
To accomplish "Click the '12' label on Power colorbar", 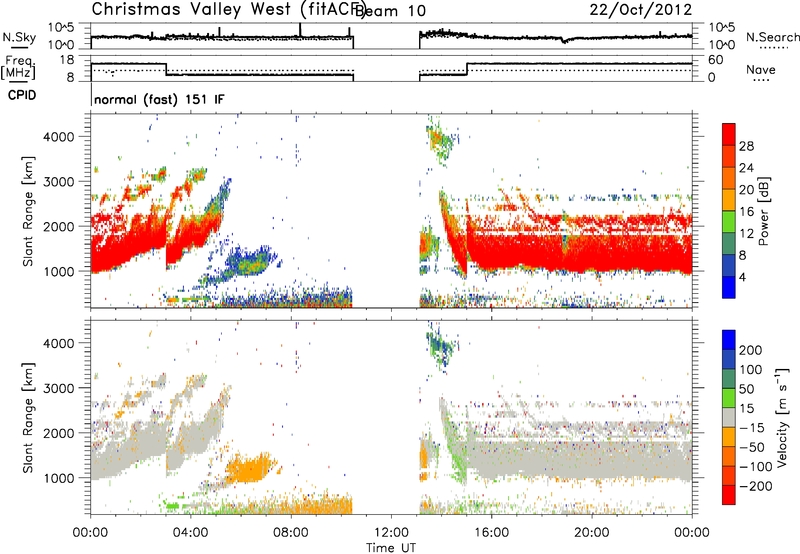I will pos(746,234).
